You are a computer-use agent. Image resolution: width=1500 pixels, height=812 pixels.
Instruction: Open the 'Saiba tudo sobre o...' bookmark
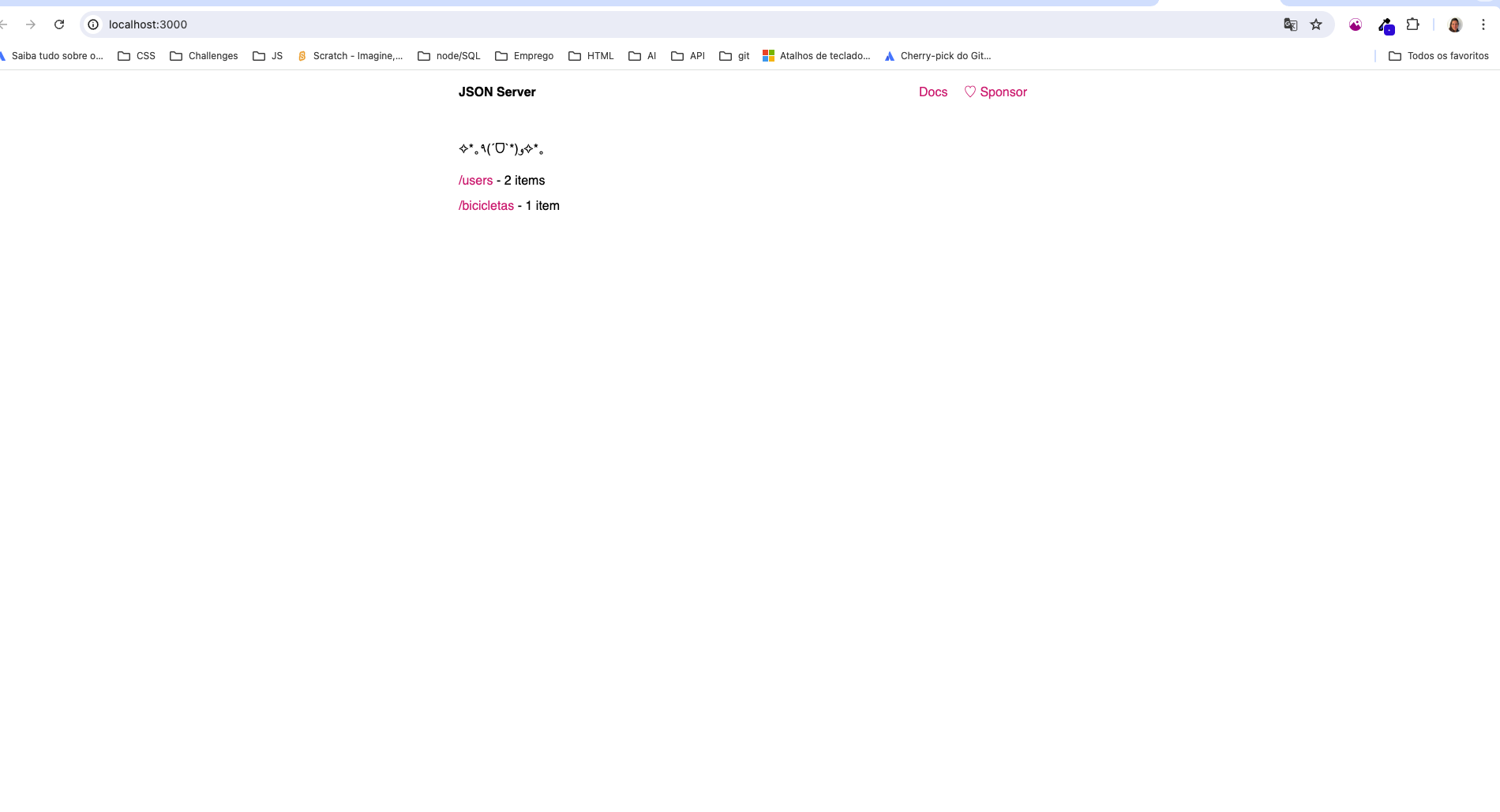point(52,56)
